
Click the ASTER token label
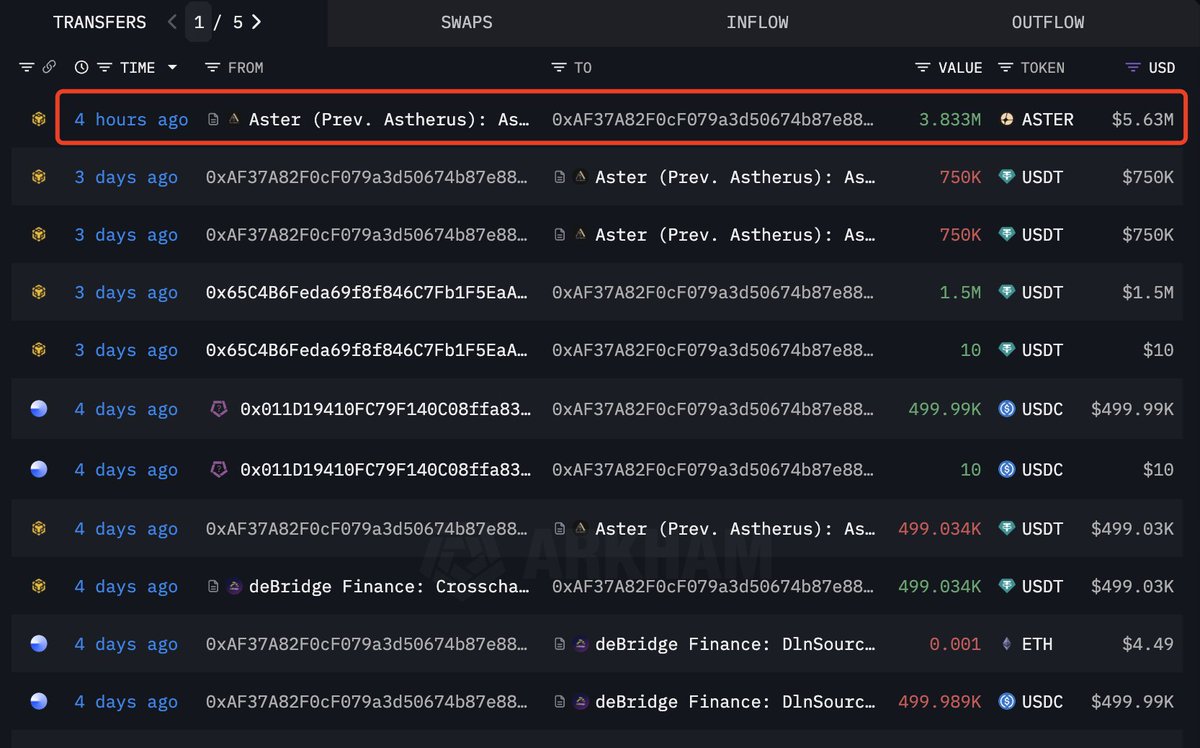click(1048, 119)
